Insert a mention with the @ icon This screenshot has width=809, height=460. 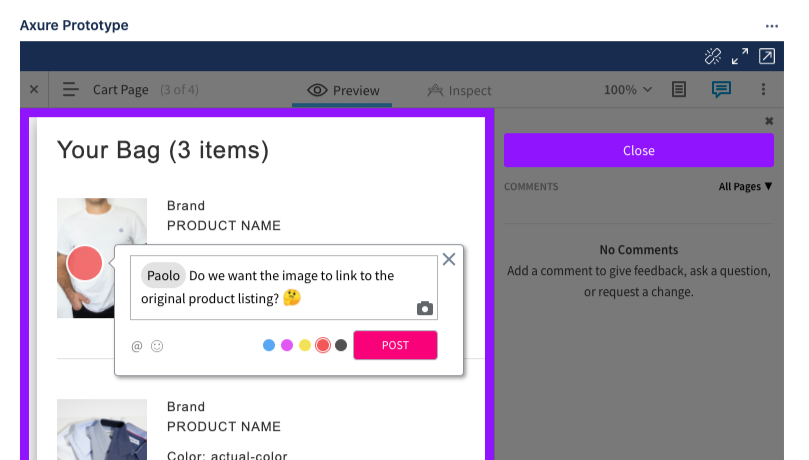click(137, 346)
